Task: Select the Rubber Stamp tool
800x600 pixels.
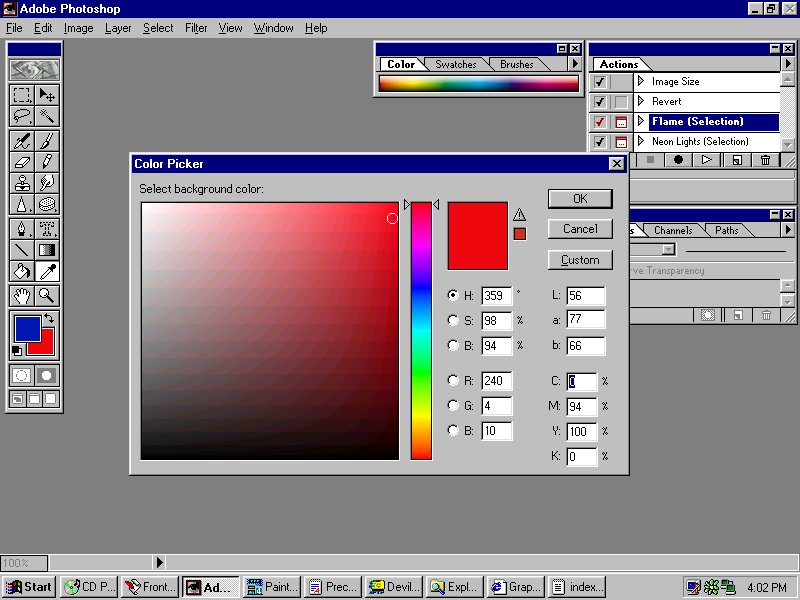Action: coord(21,183)
